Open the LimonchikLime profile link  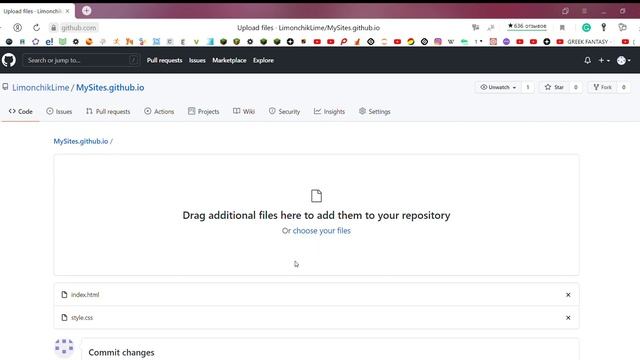pos(40,87)
